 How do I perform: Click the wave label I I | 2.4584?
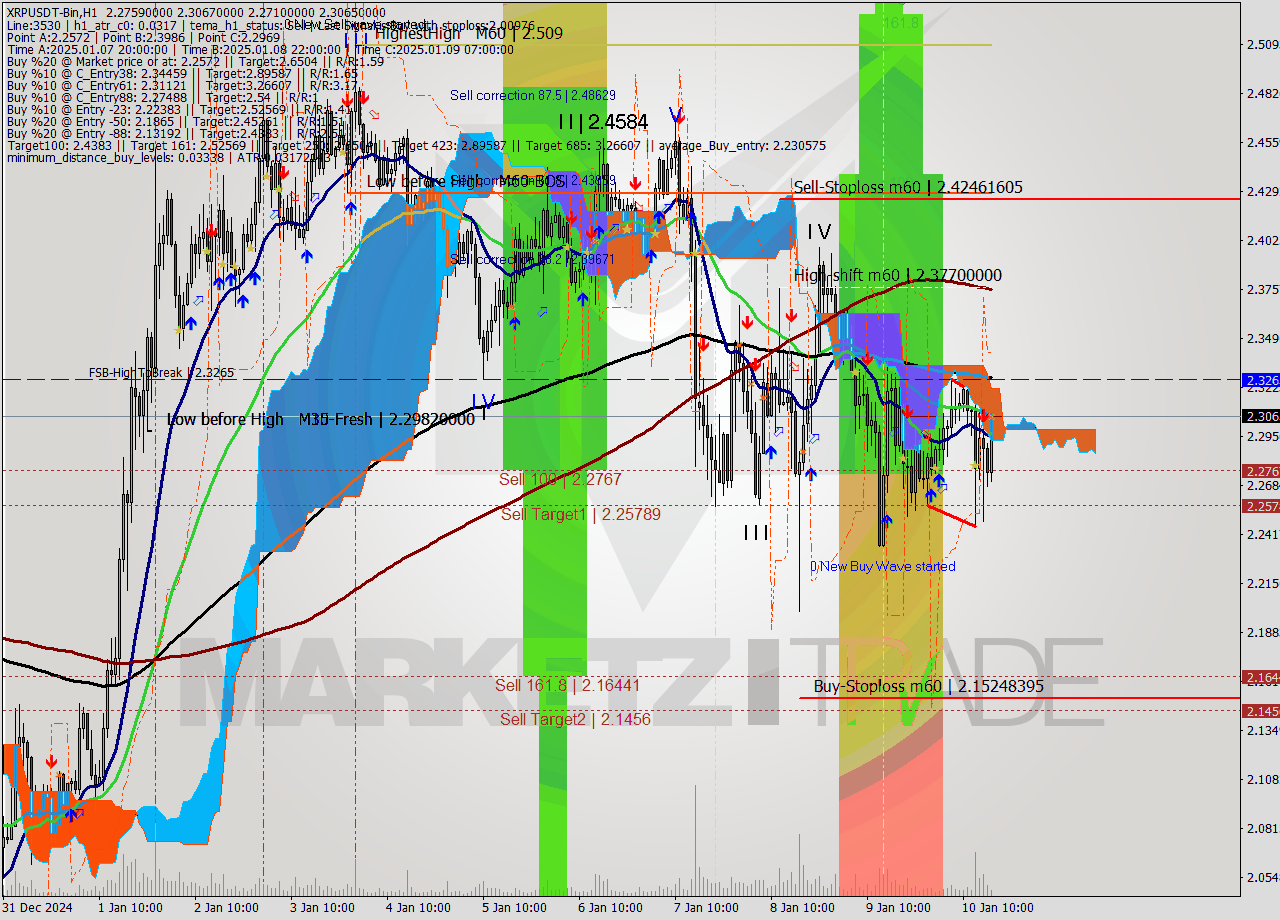[x=603, y=122]
